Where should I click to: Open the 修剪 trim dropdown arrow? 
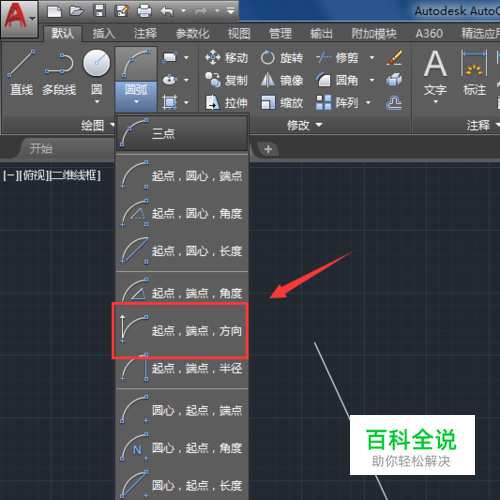click(372, 58)
